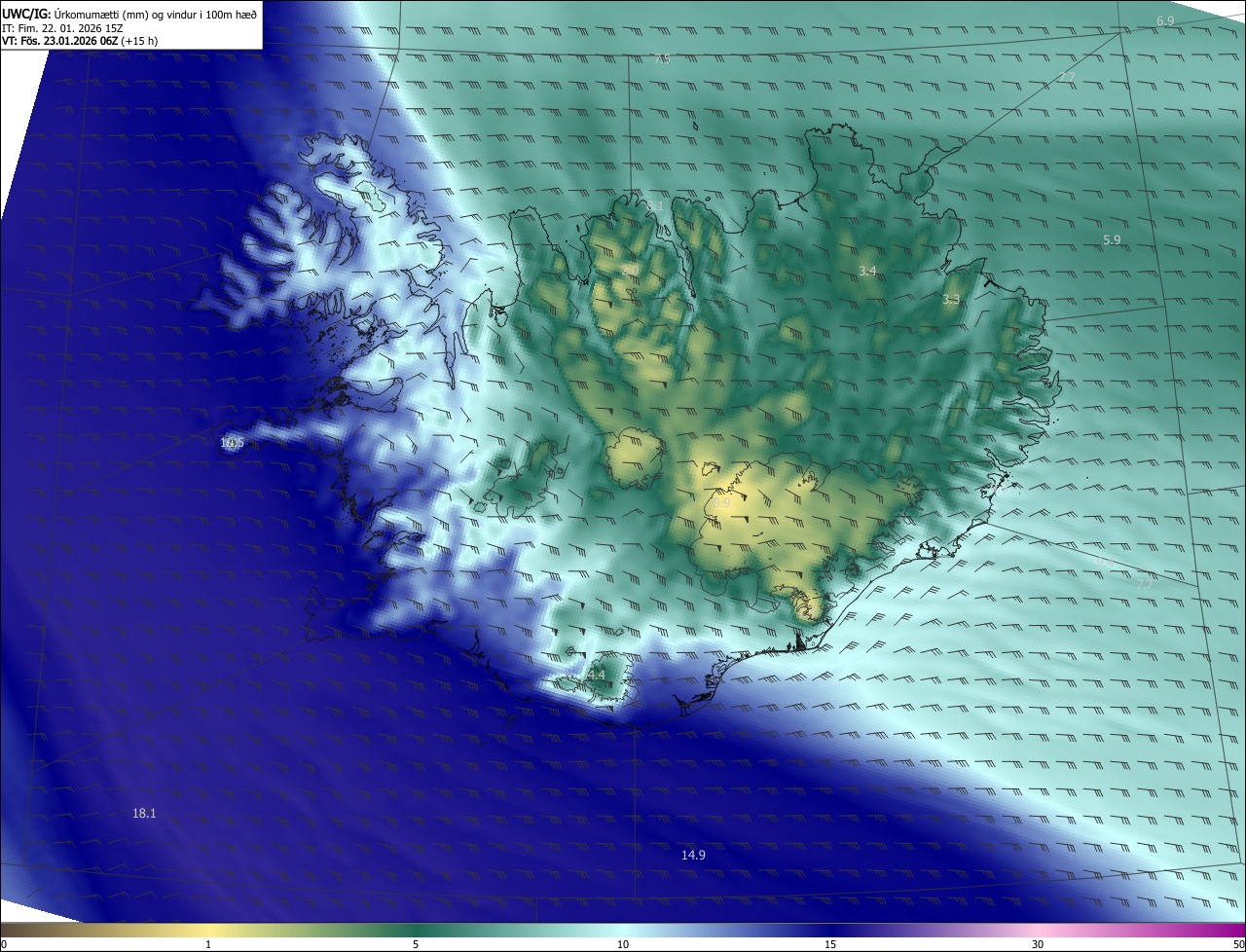1246x952 pixels.
Task: Click the 5.9 value label east of Iceland
Action: (x=1112, y=239)
